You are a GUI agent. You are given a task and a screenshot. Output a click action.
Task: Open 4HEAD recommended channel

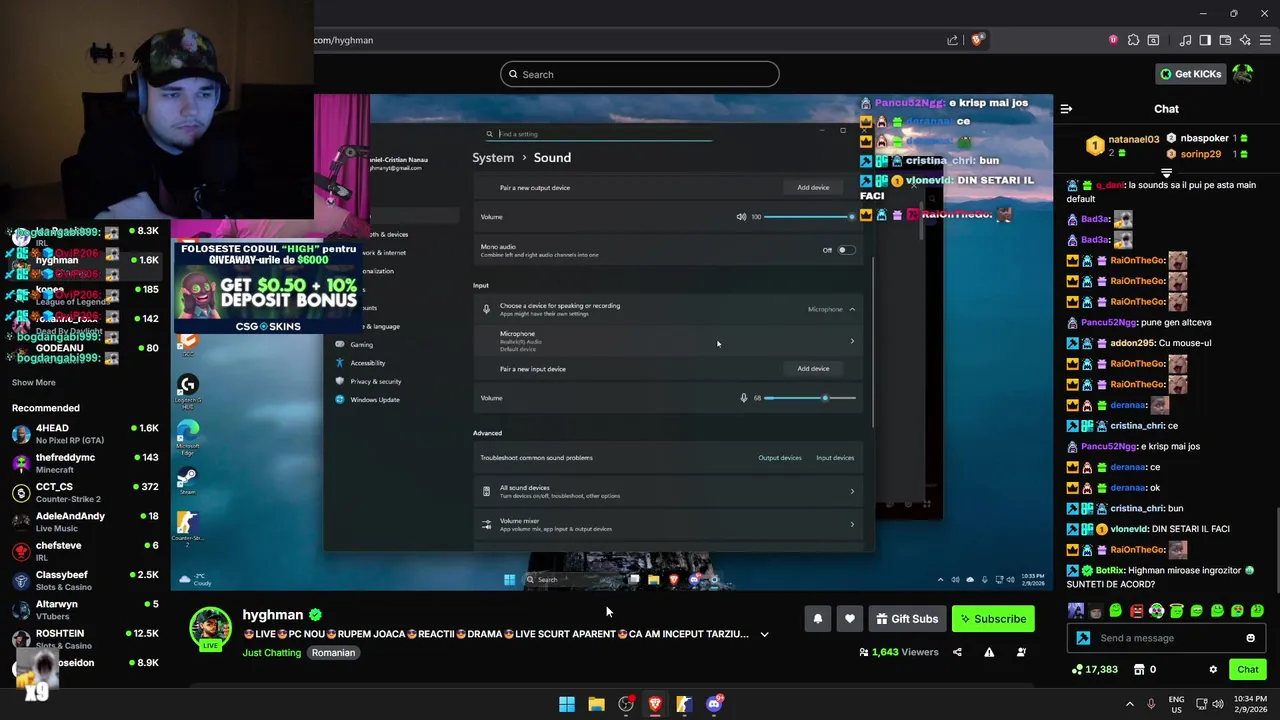pos(84,433)
